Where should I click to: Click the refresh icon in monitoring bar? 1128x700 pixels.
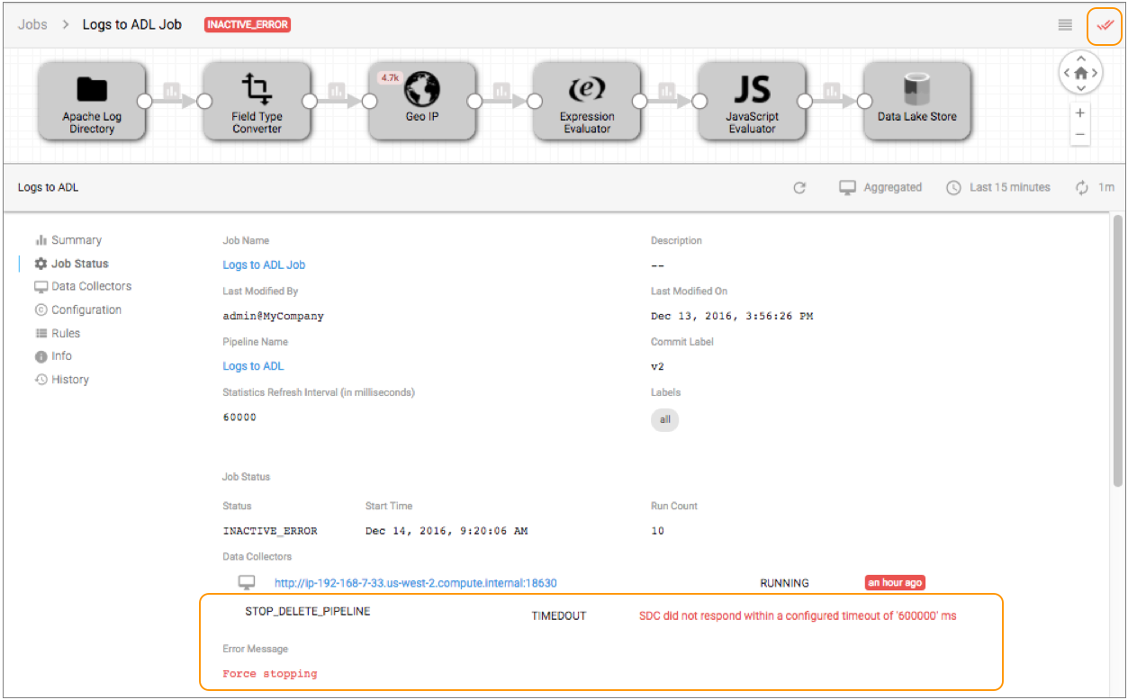pyautogui.click(x=799, y=188)
